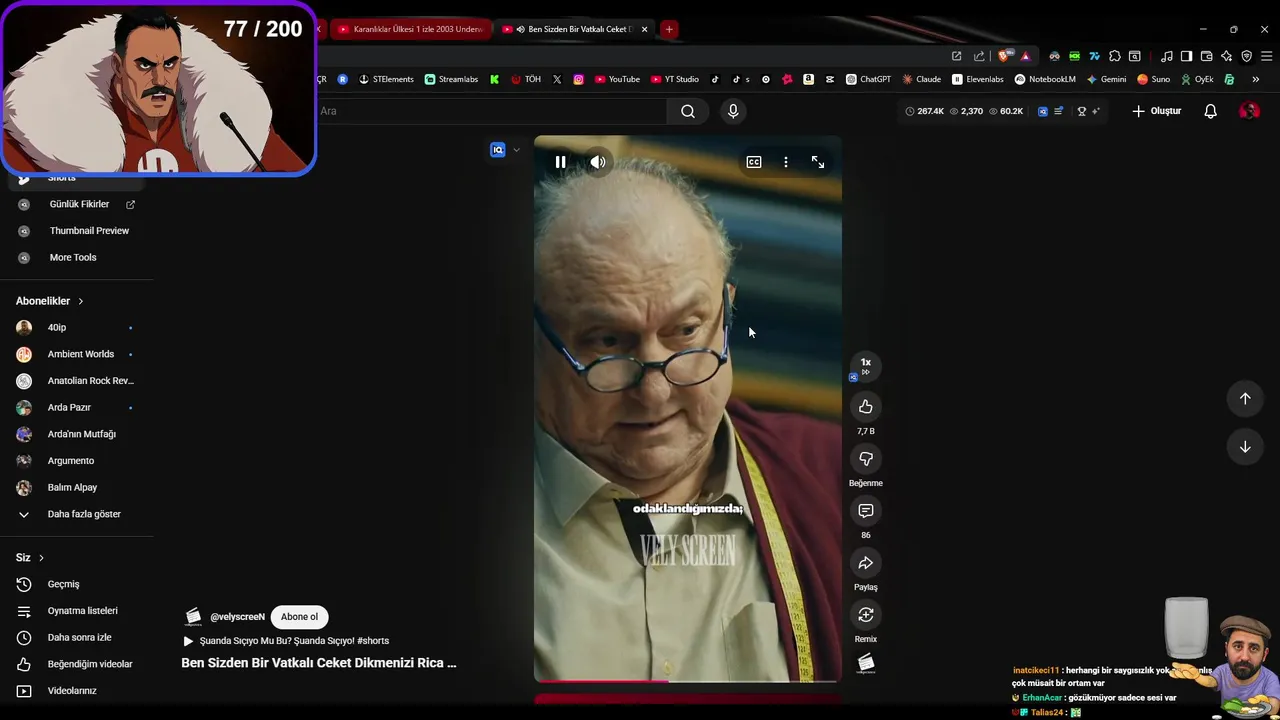This screenshot has height=720, width=1280.
Task: Start voice search with microphone
Action: click(733, 111)
